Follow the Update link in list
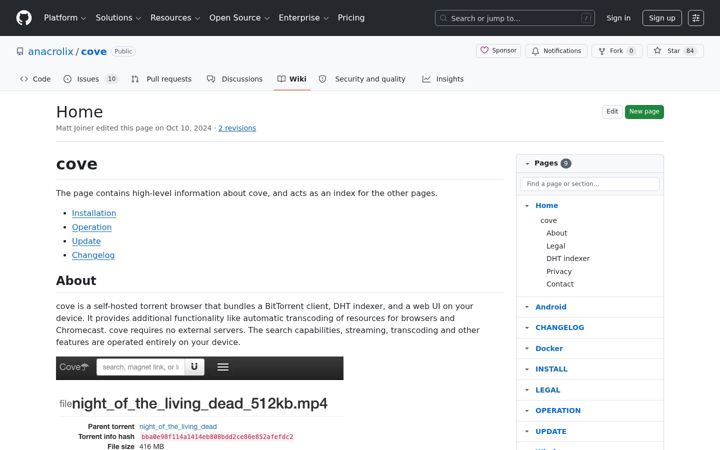Viewport: 720px width, 450px height. pos(86,241)
